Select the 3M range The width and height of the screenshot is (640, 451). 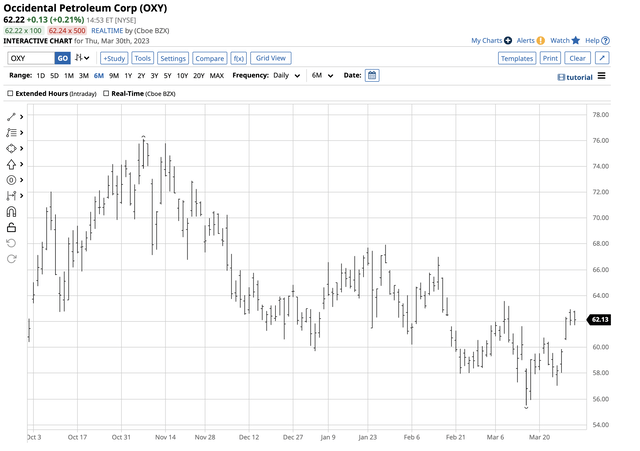[x=84, y=76]
